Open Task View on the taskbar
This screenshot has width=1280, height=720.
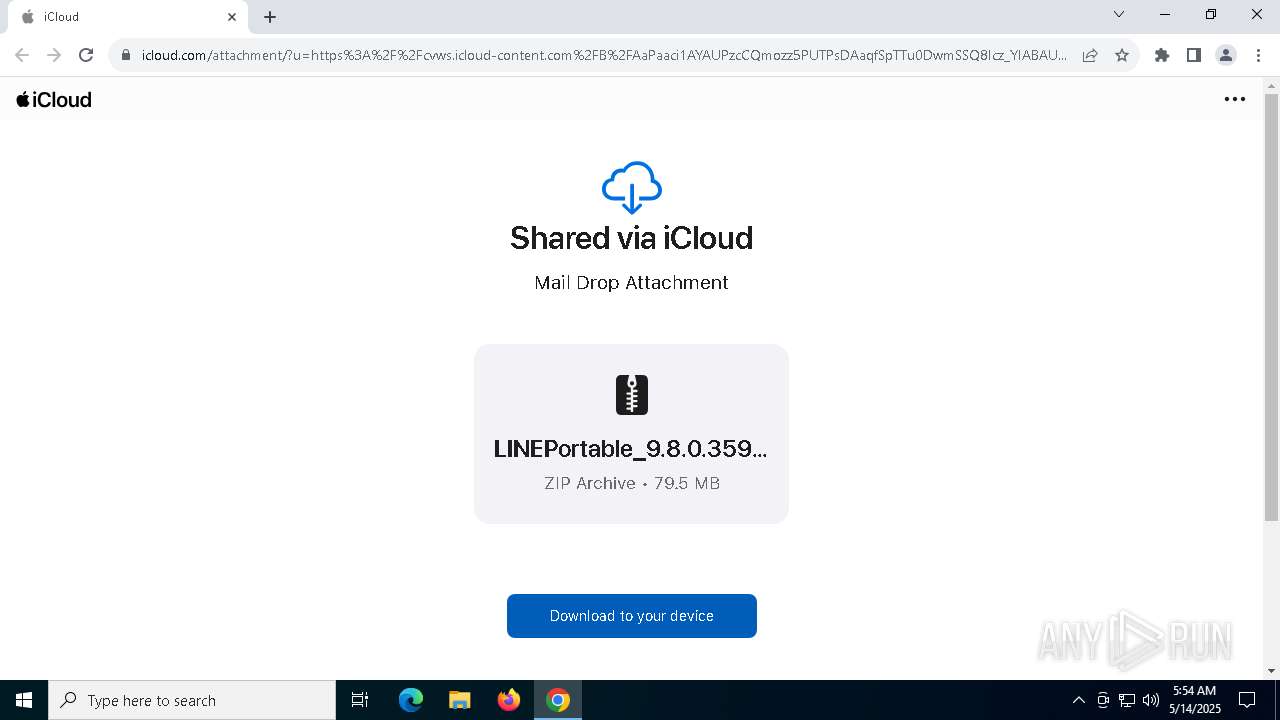pos(360,700)
